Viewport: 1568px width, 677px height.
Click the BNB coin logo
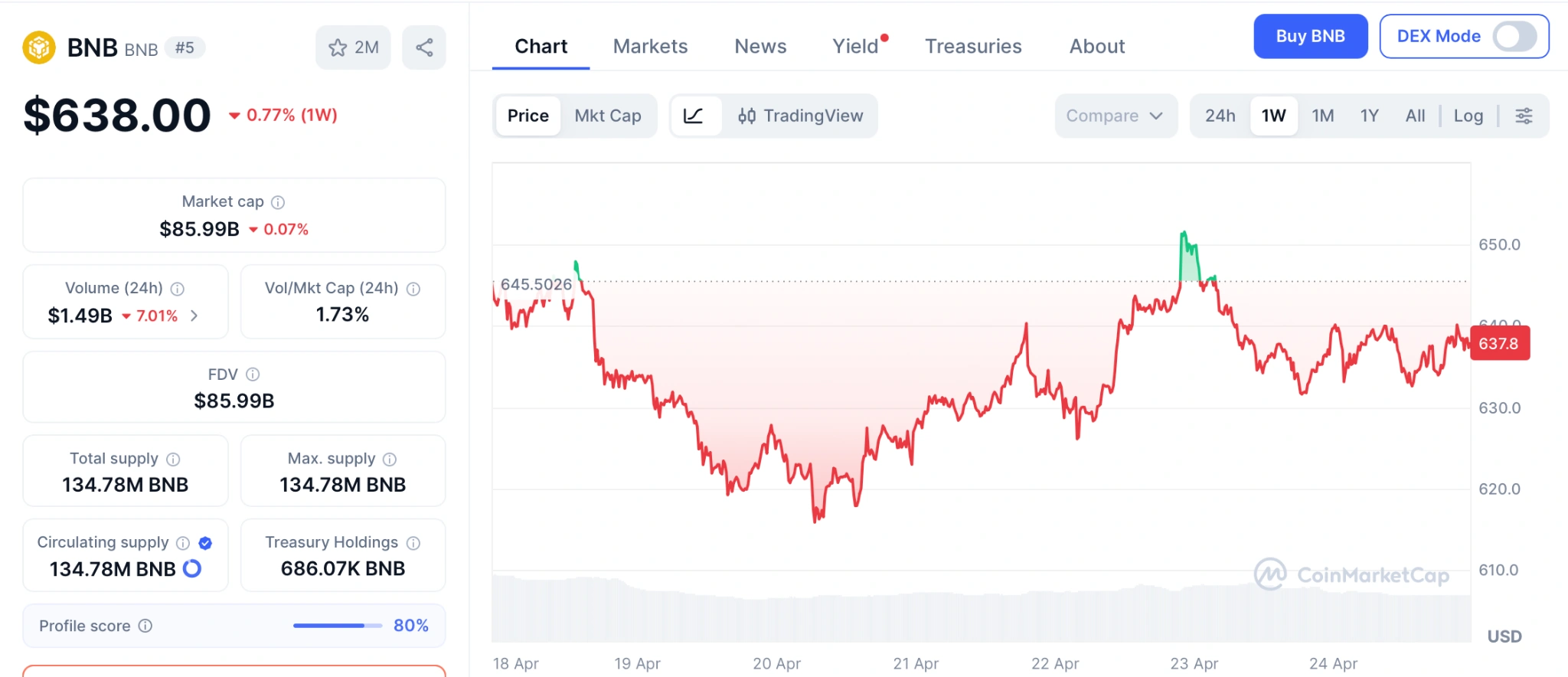(x=38, y=47)
